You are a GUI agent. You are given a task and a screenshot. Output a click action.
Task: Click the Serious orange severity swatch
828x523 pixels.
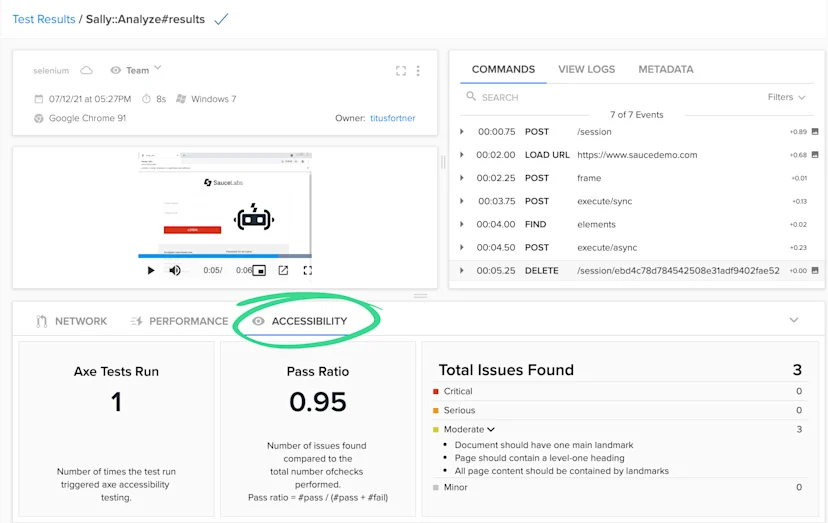(x=436, y=410)
